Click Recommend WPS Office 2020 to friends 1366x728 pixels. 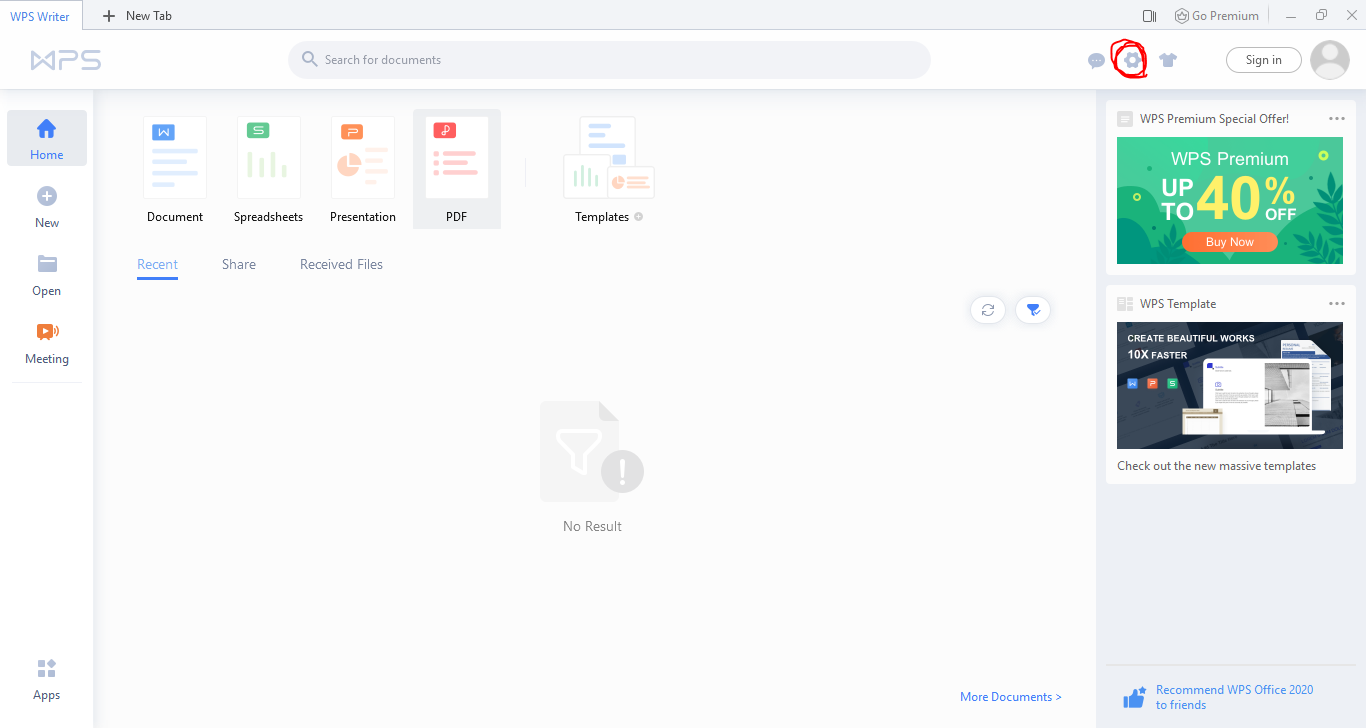[x=1234, y=697]
